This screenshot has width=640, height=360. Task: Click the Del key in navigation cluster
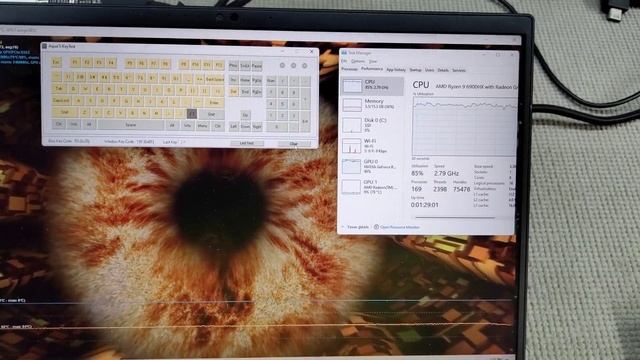tap(233, 91)
